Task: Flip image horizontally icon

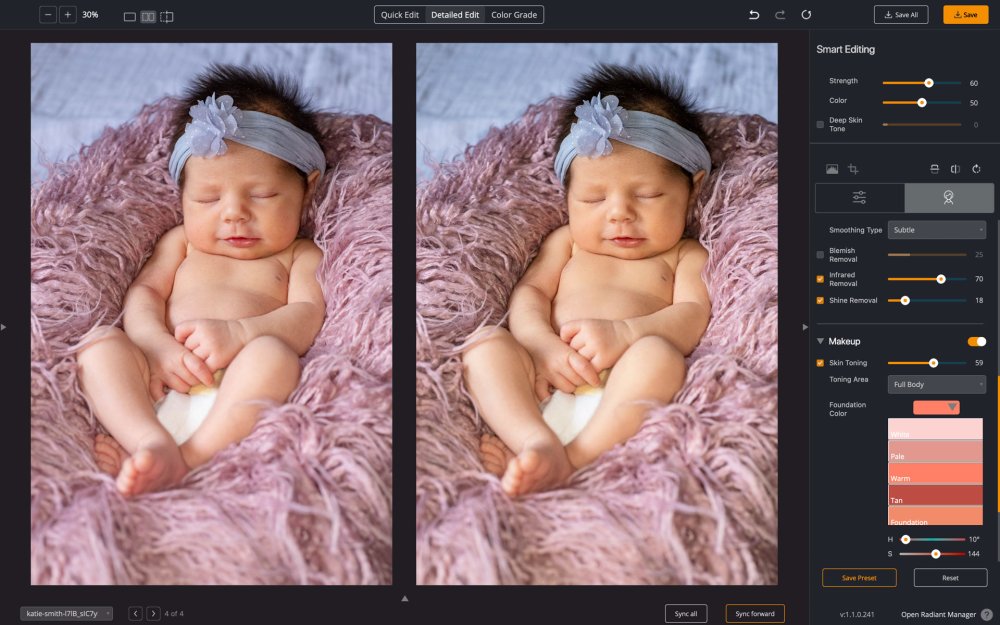Action: coord(955,169)
